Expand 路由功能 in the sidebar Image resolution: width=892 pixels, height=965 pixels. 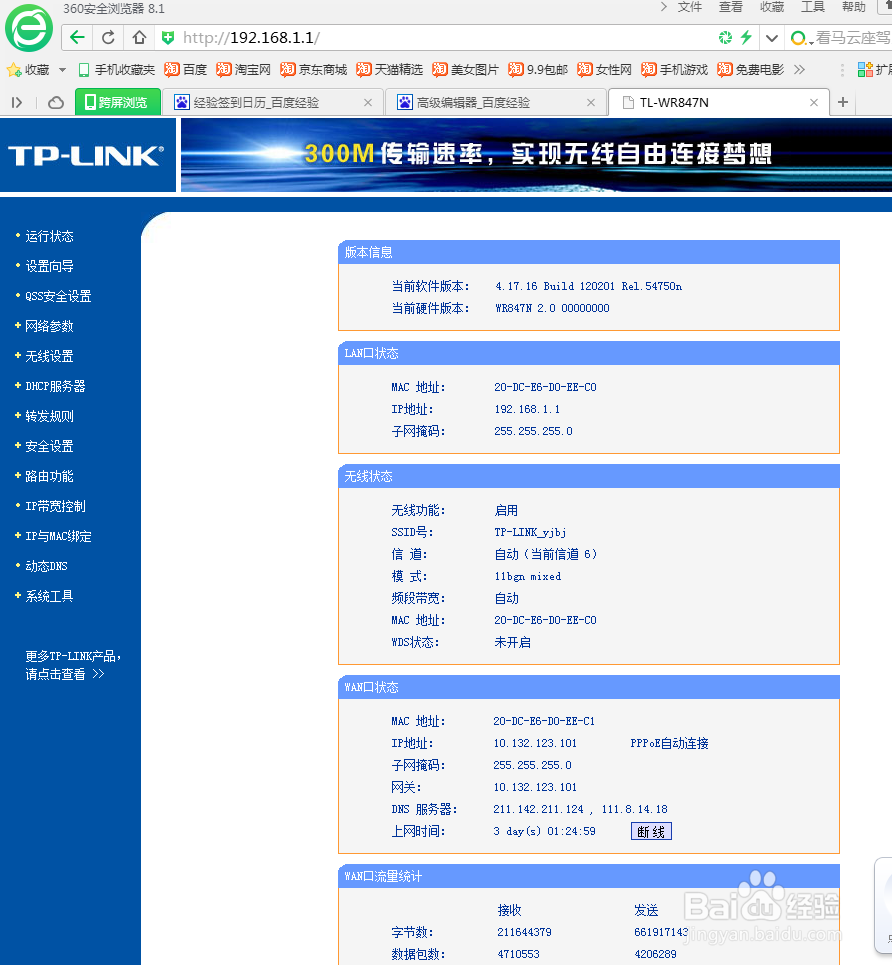click(49, 476)
